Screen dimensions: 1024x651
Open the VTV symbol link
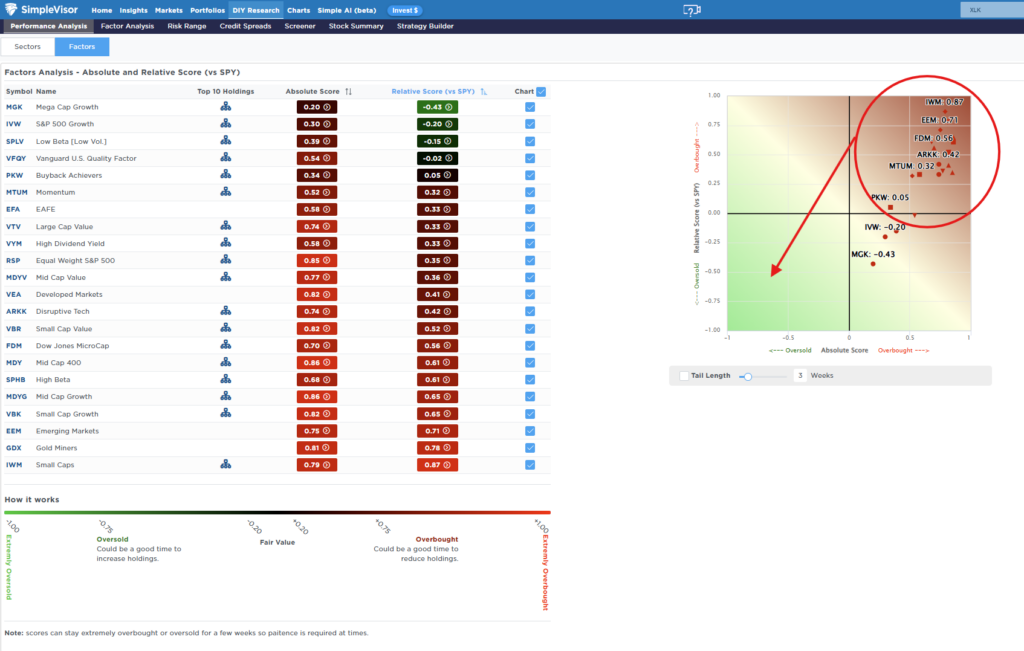[14, 226]
